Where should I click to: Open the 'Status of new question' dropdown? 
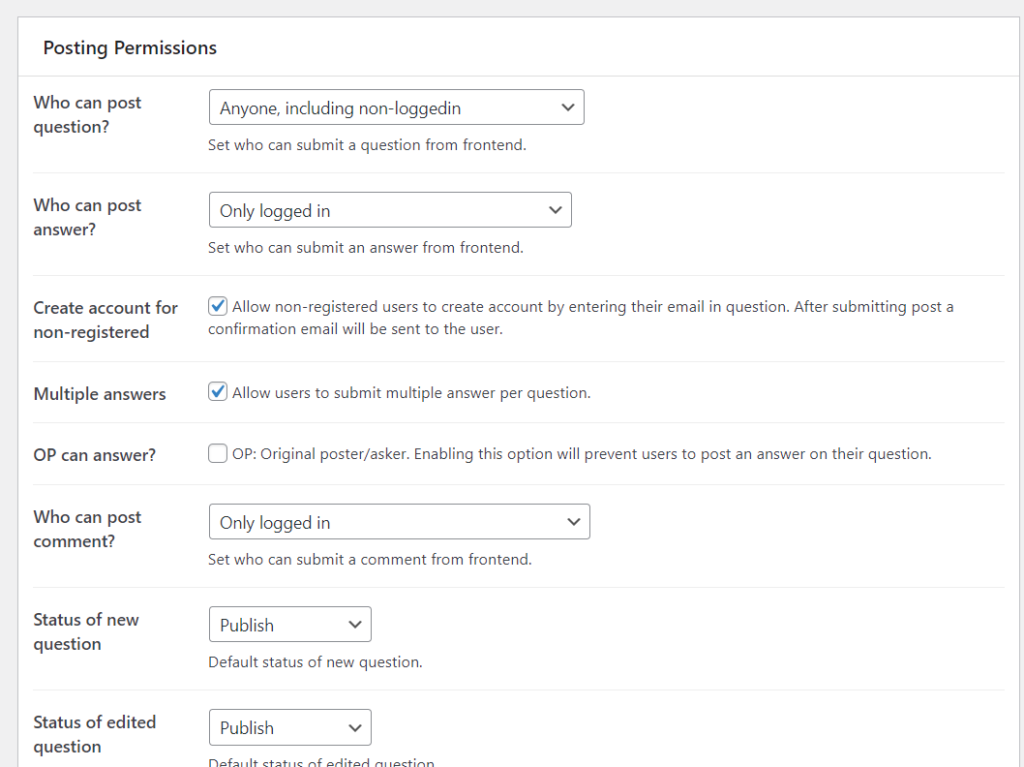[290, 625]
